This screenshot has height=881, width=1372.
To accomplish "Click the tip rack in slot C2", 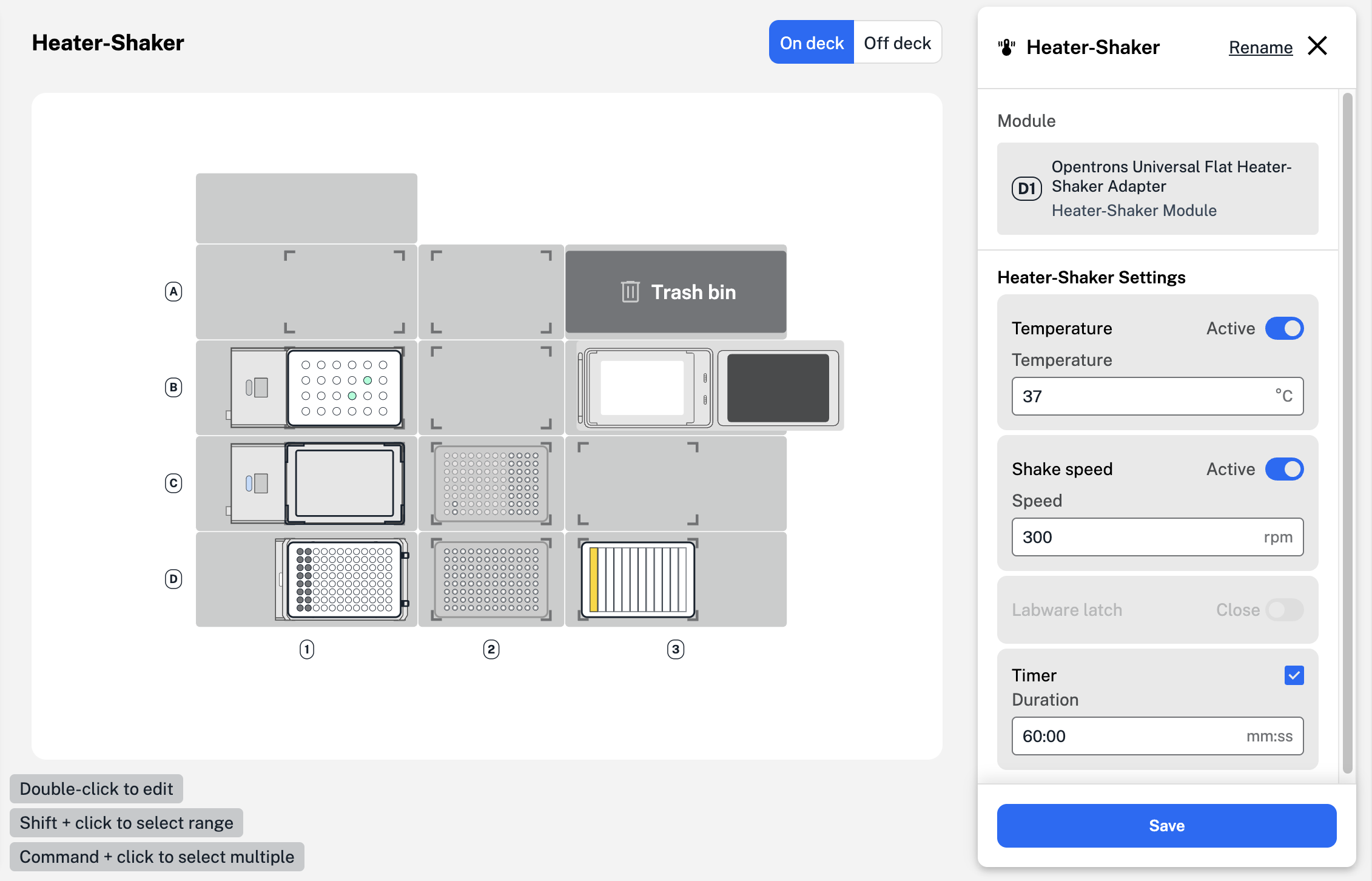I will coord(491,484).
